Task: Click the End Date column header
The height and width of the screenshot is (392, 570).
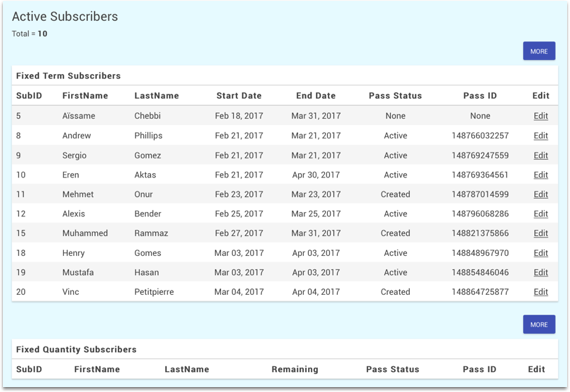Action: (316, 96)
